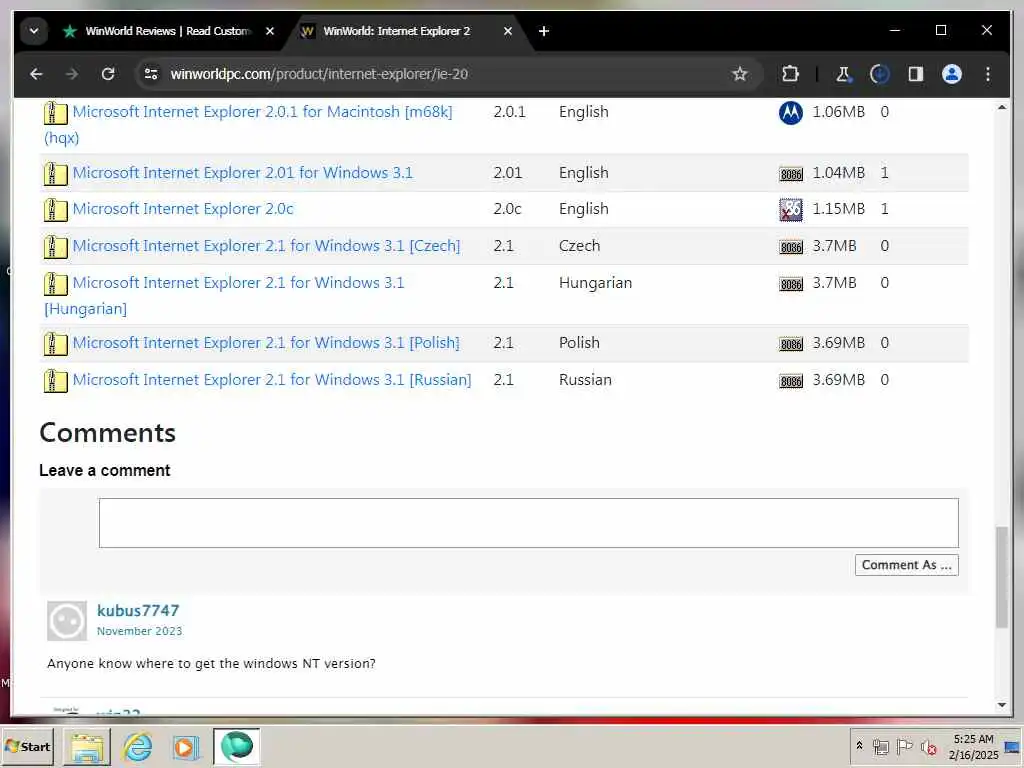Open the downloads indicator icon
The image size is (1024, 768).
click(x=880, y=74)
